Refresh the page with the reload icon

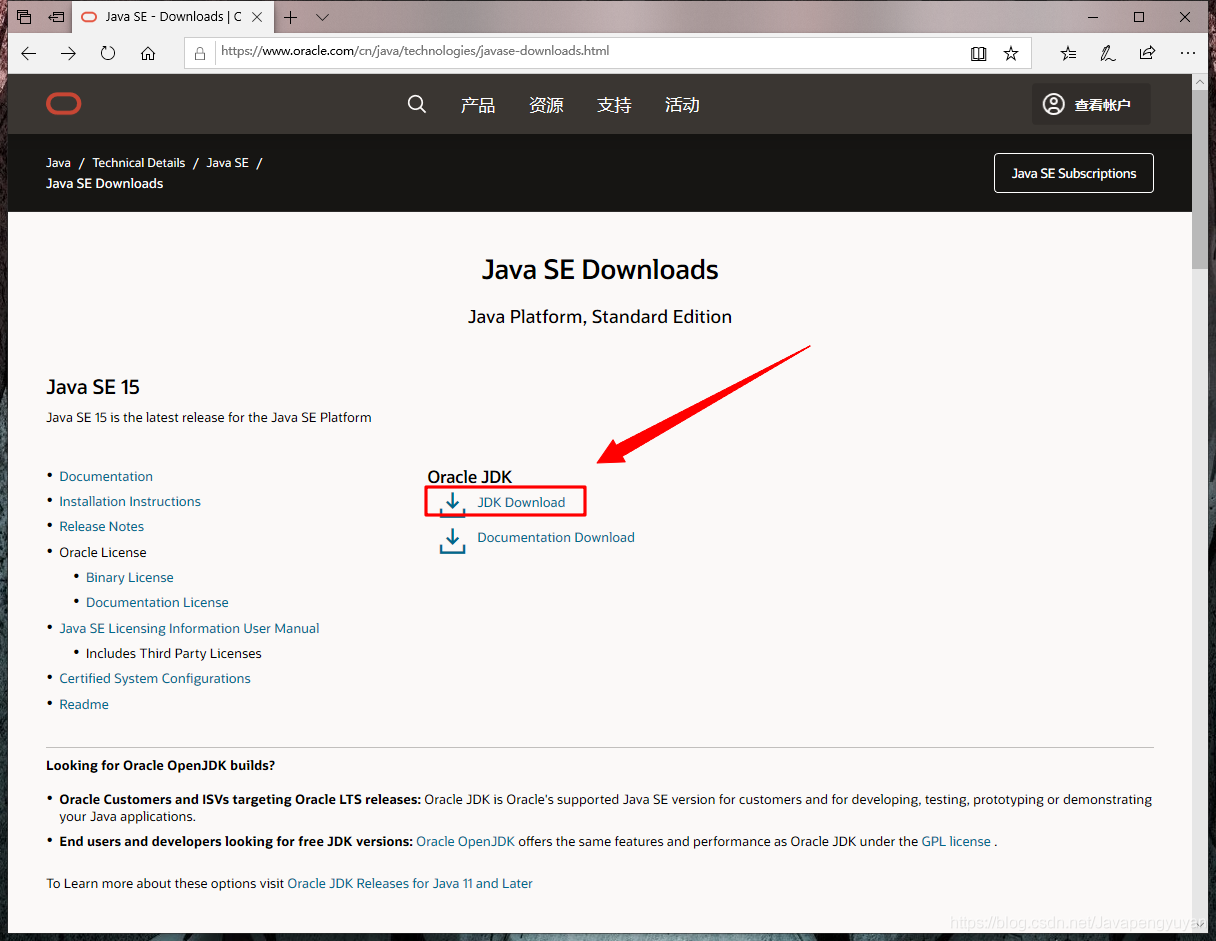(108, 53)
